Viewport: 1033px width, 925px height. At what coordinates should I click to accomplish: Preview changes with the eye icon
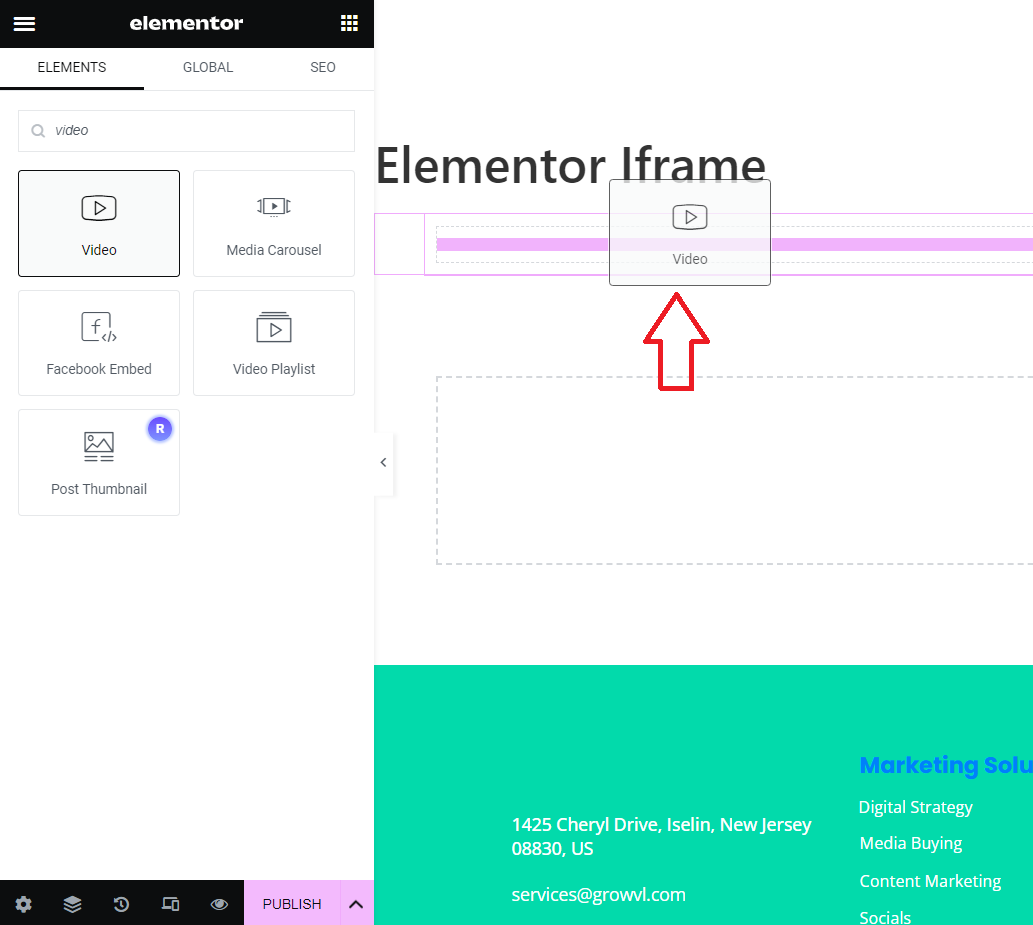(x=219, y=903)
